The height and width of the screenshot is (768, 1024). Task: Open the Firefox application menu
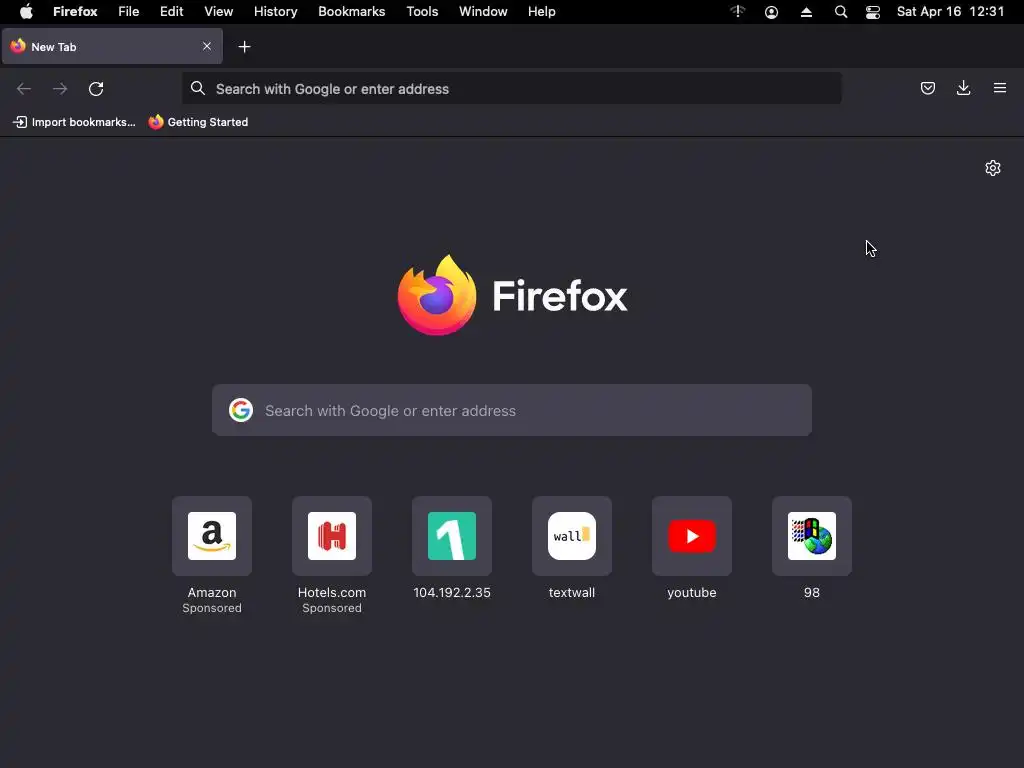[x=75, y=12]
